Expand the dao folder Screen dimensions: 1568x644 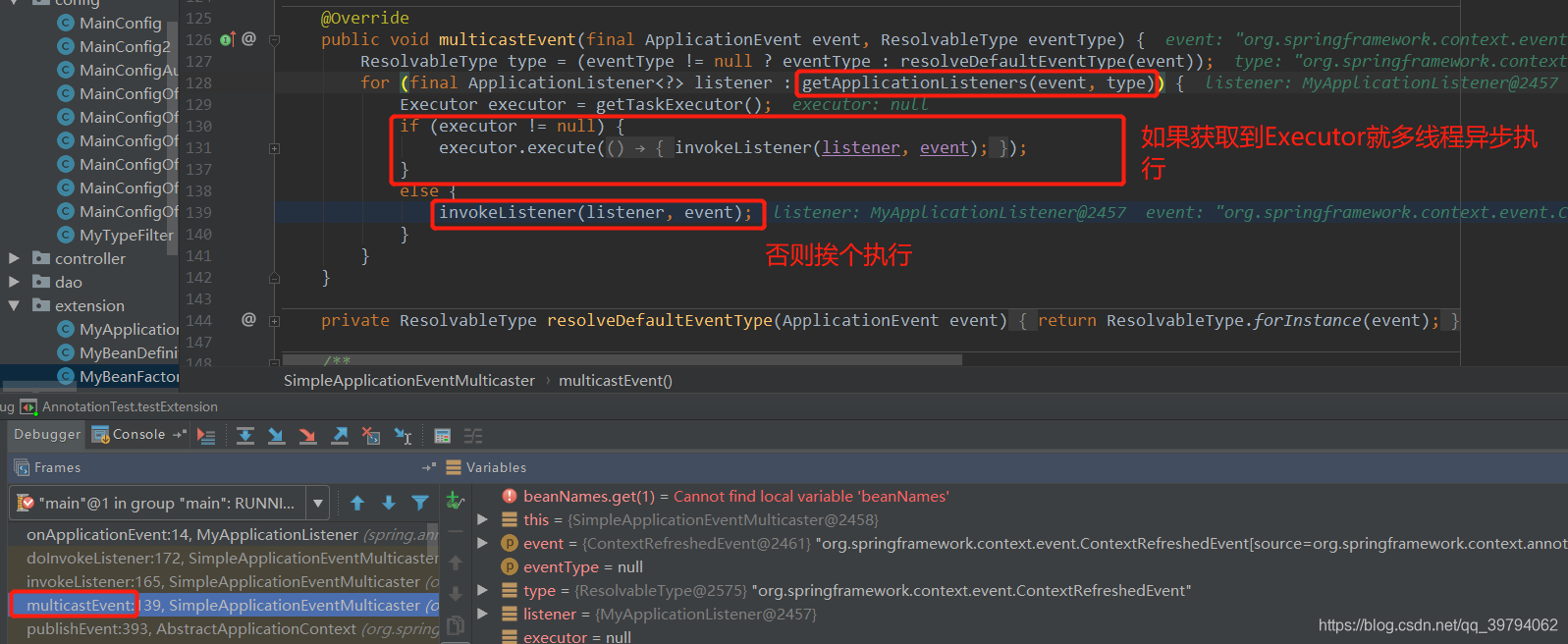pyautogui.click(x=14, y=282)
